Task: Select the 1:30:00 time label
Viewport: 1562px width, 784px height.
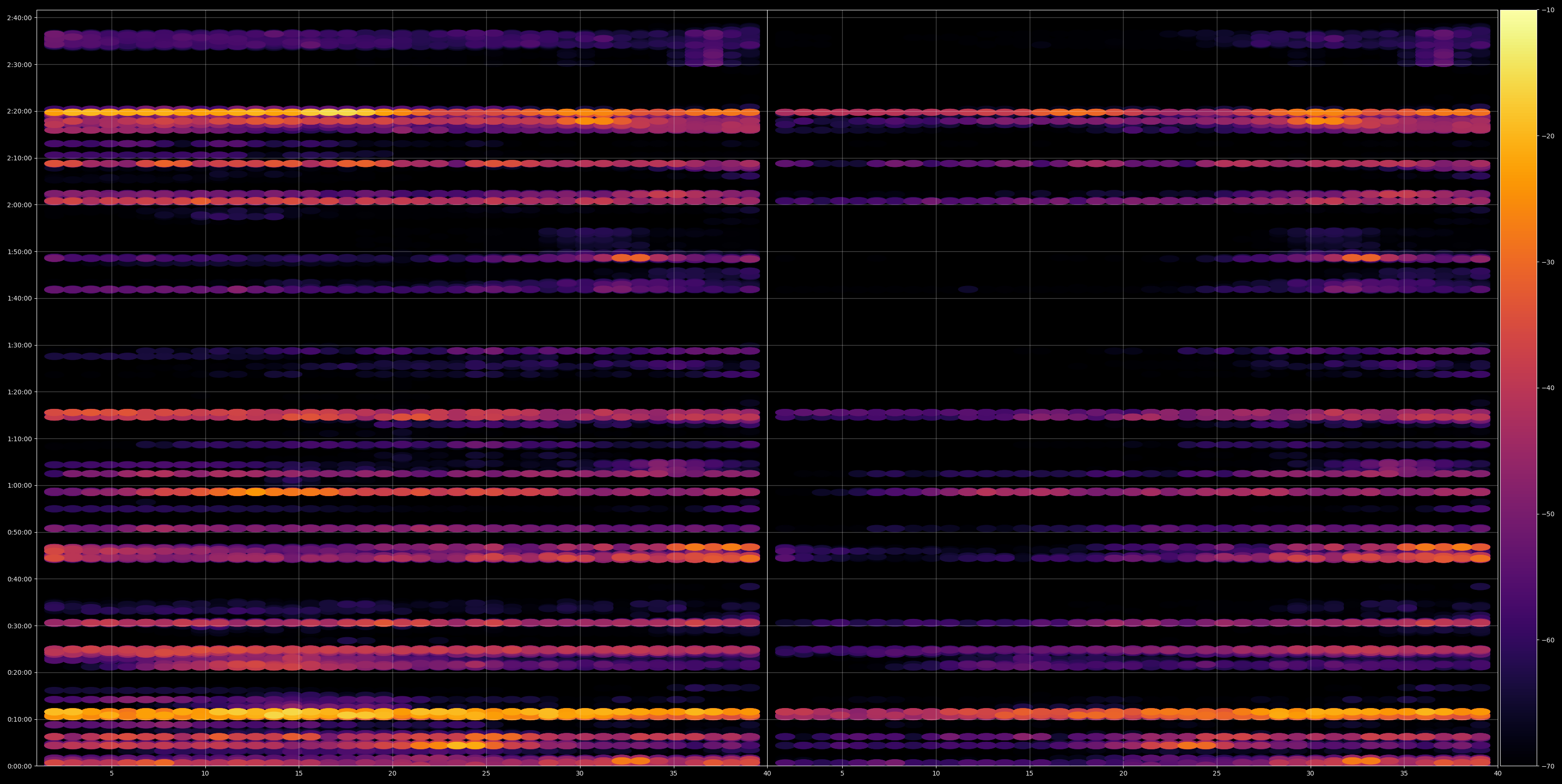Action: (x=19, y=345)
